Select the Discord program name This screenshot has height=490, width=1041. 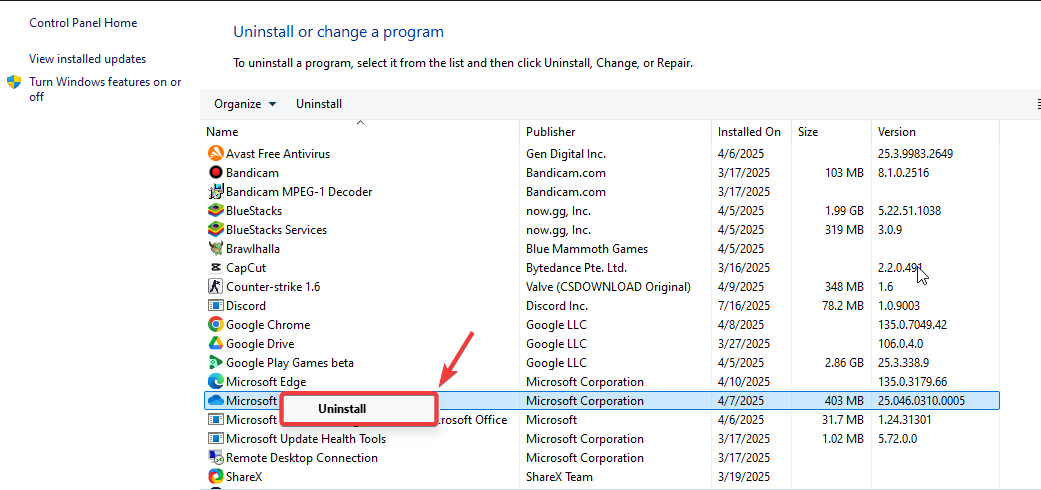coord(246,306)
